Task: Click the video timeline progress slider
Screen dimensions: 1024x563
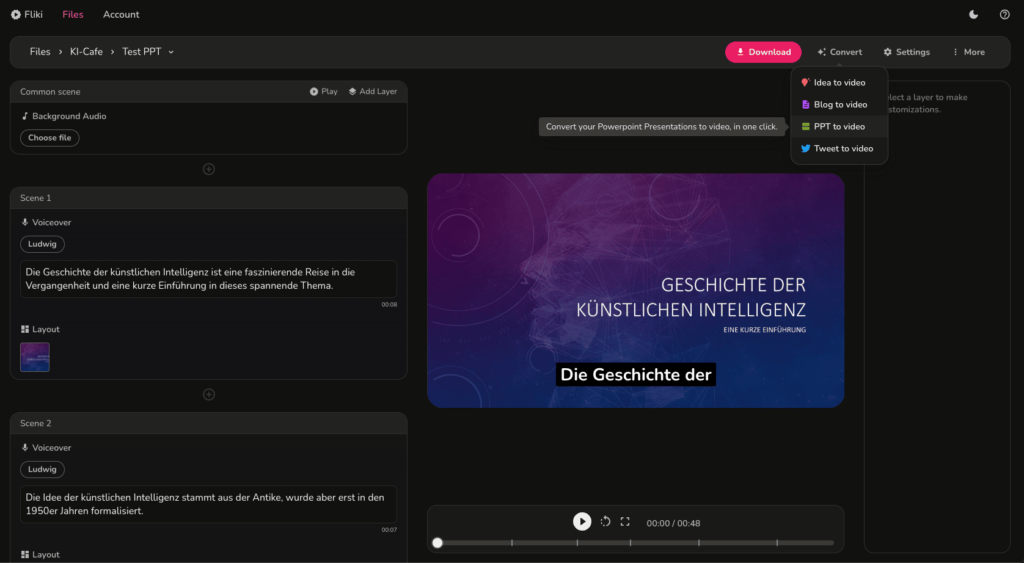Action: (634, 543)
